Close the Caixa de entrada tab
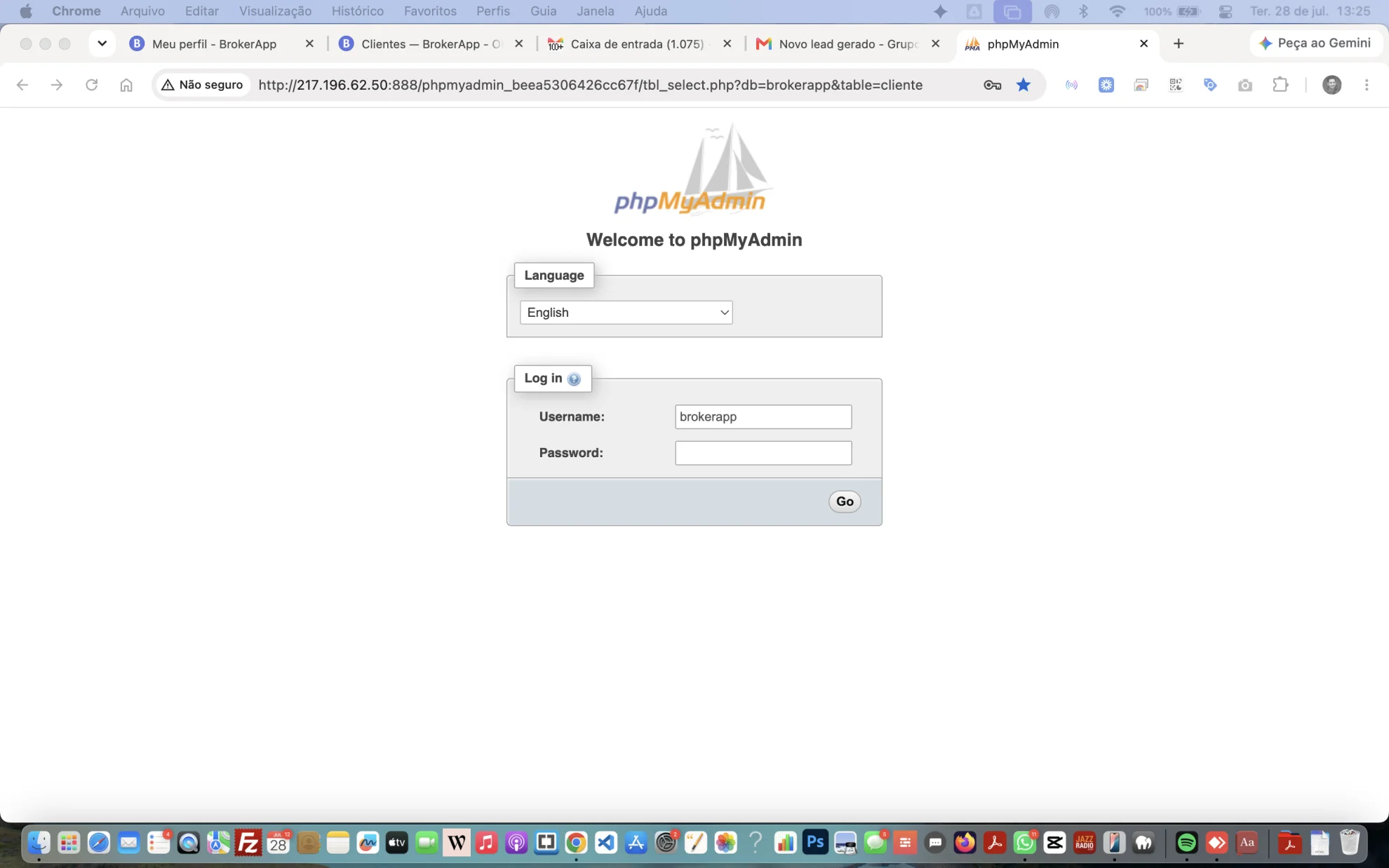 (727, 43)
